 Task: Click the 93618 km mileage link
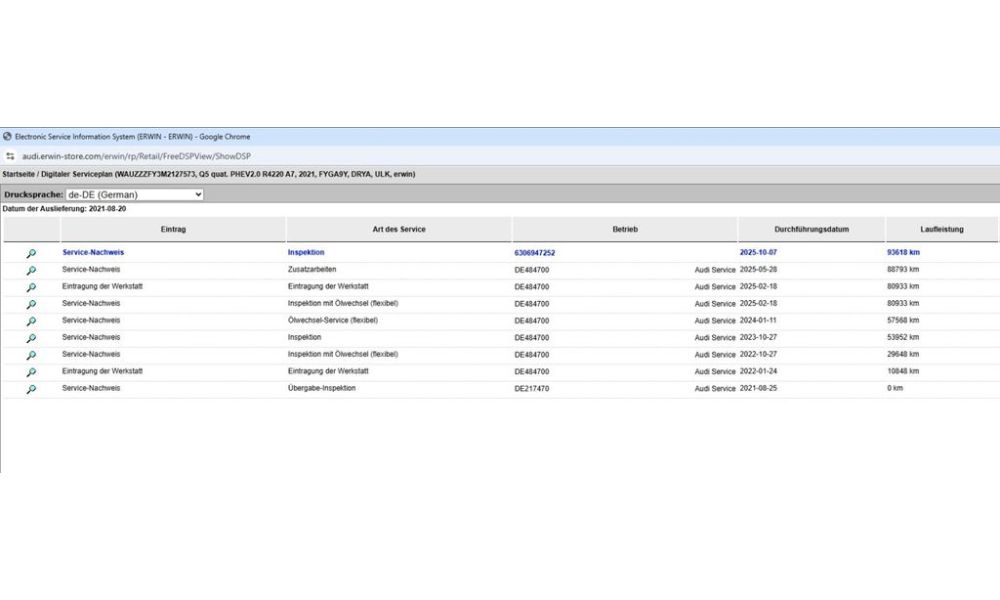(x=903, y=253)
